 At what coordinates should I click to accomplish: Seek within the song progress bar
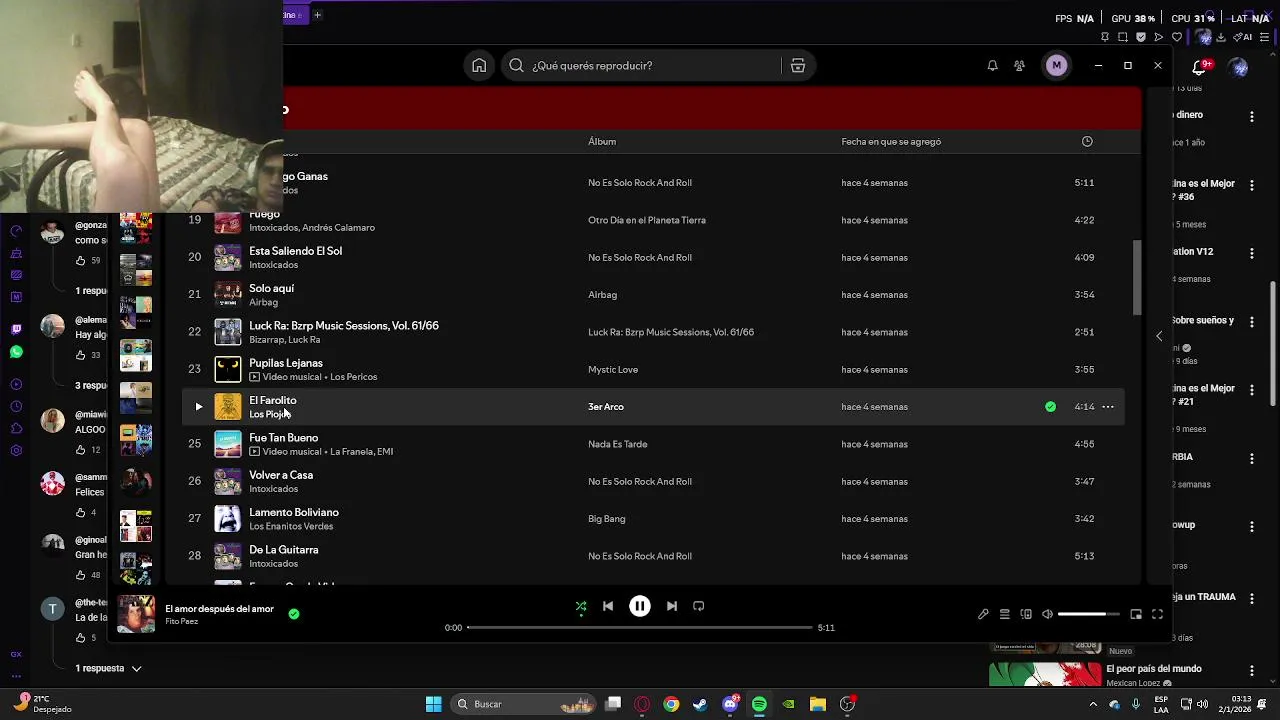pos(640,628)
